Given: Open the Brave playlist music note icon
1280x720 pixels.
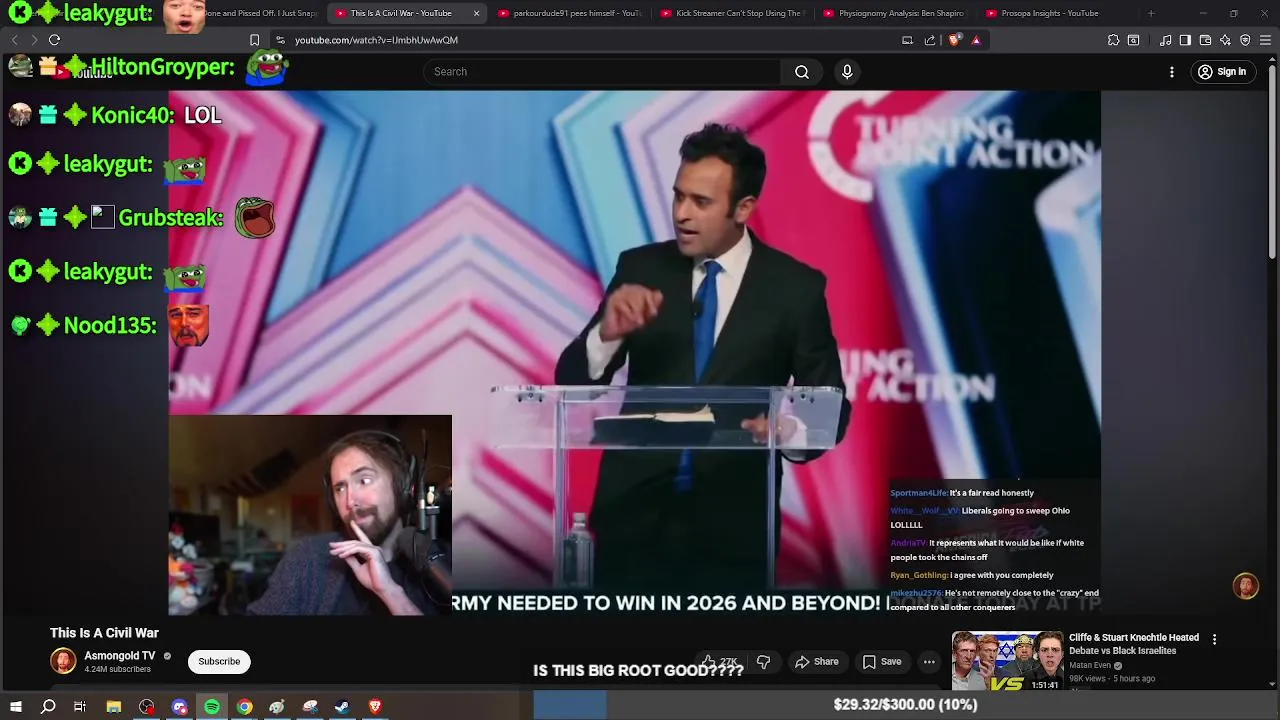Looking at the screenshot, I should click(x=1165, y=40).
